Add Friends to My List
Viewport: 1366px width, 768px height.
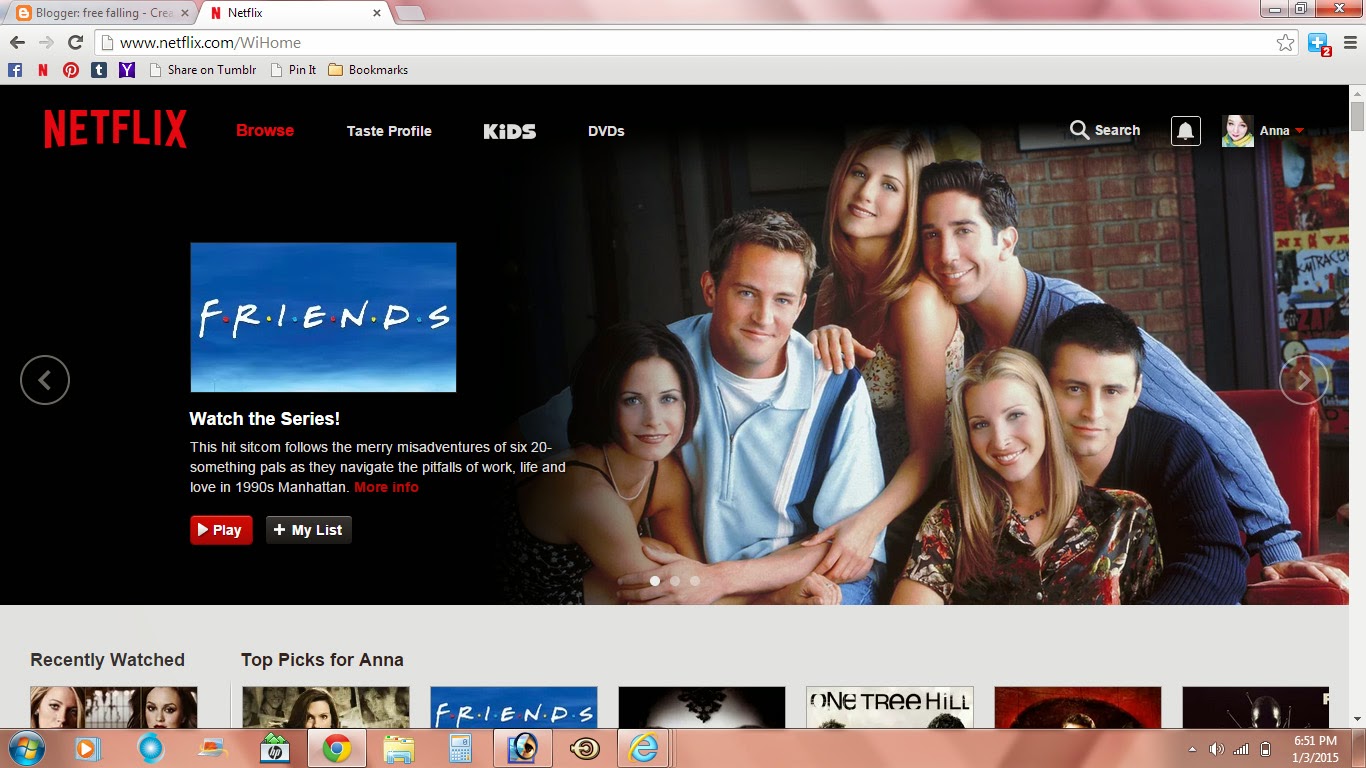click(x=309, y=530)
